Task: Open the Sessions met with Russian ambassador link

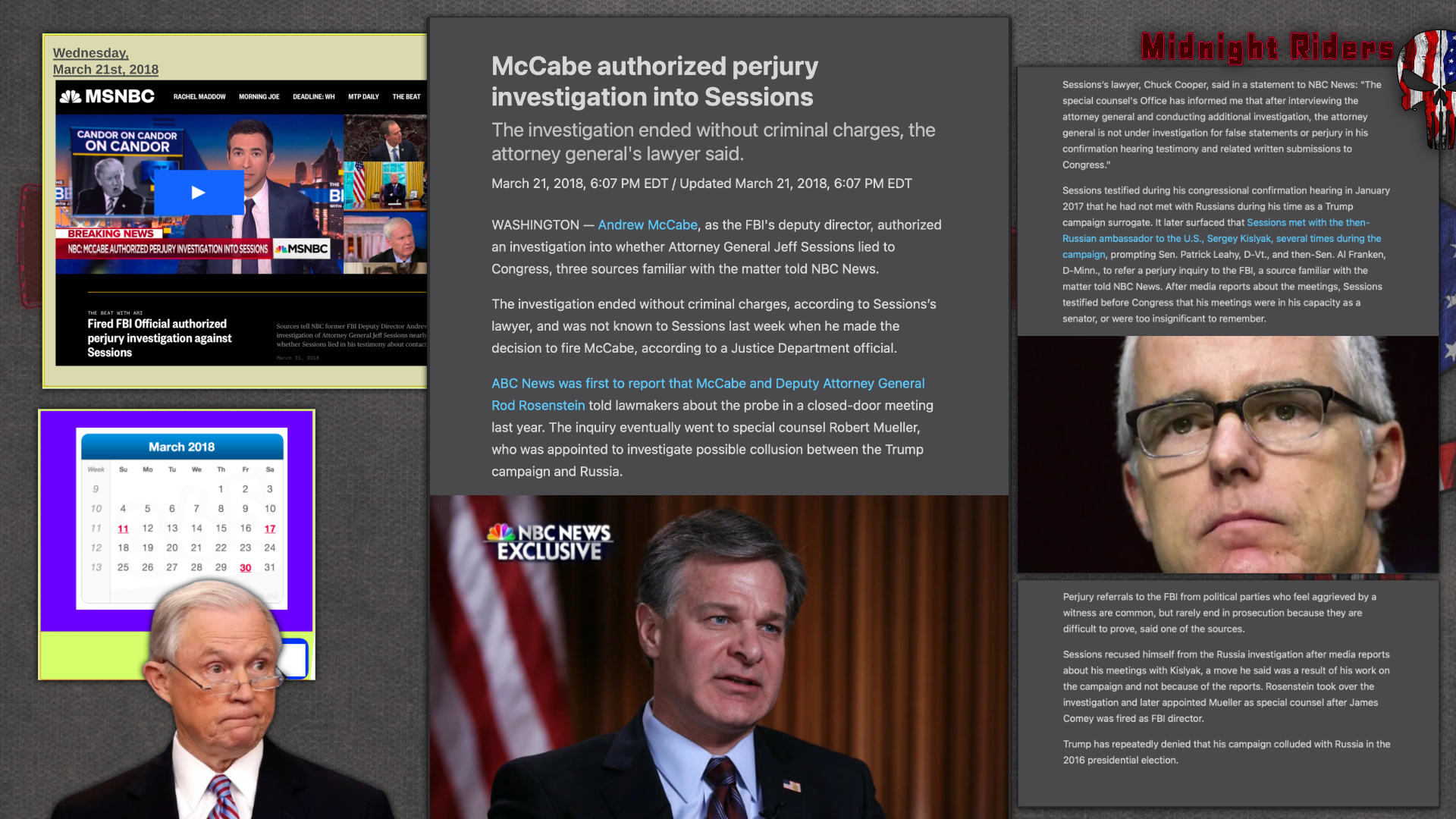Action: [1222, 238]
